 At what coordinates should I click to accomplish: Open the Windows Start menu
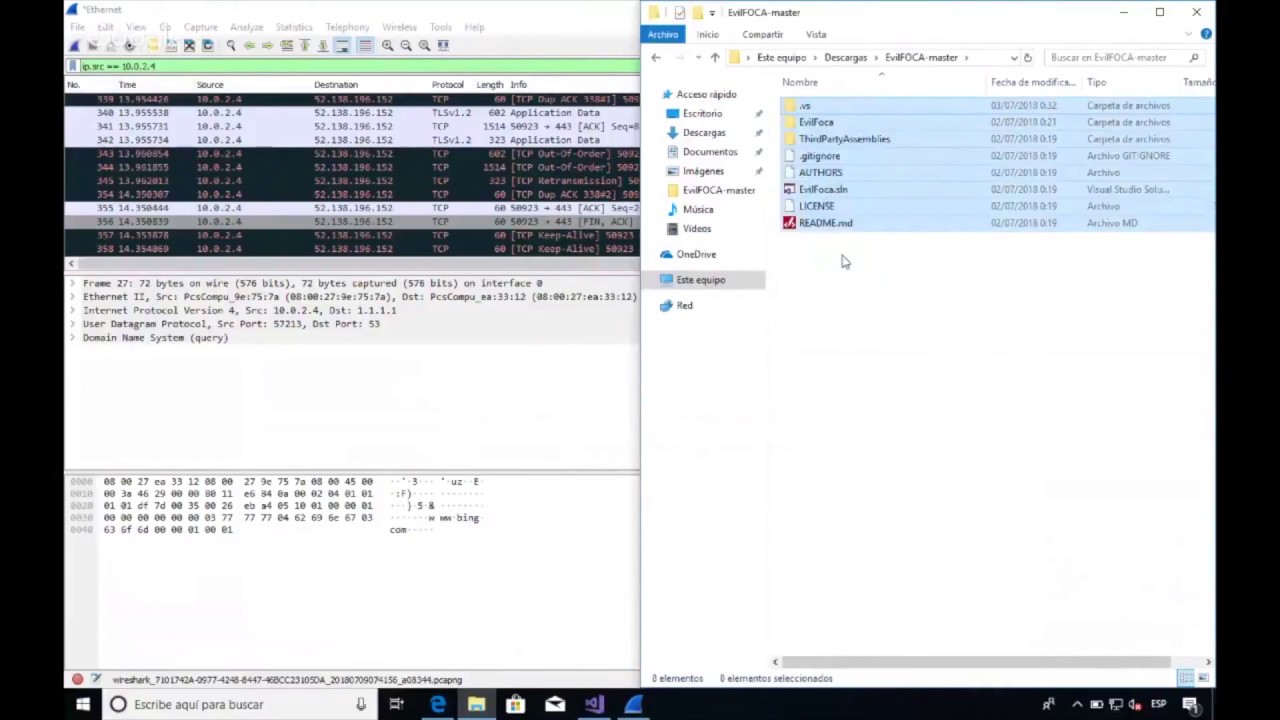[83, 704]
